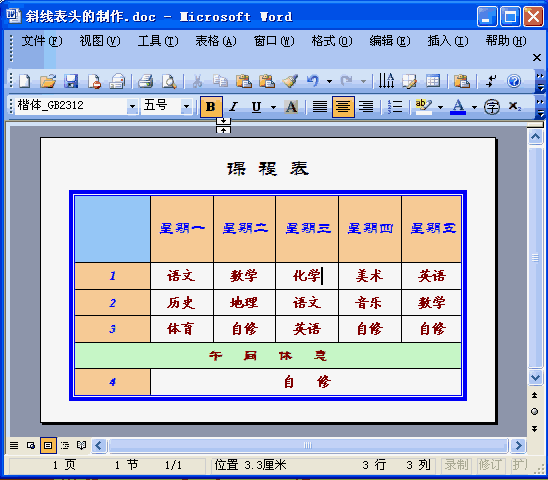Toggle Bold formatting off

click(211, 107)
